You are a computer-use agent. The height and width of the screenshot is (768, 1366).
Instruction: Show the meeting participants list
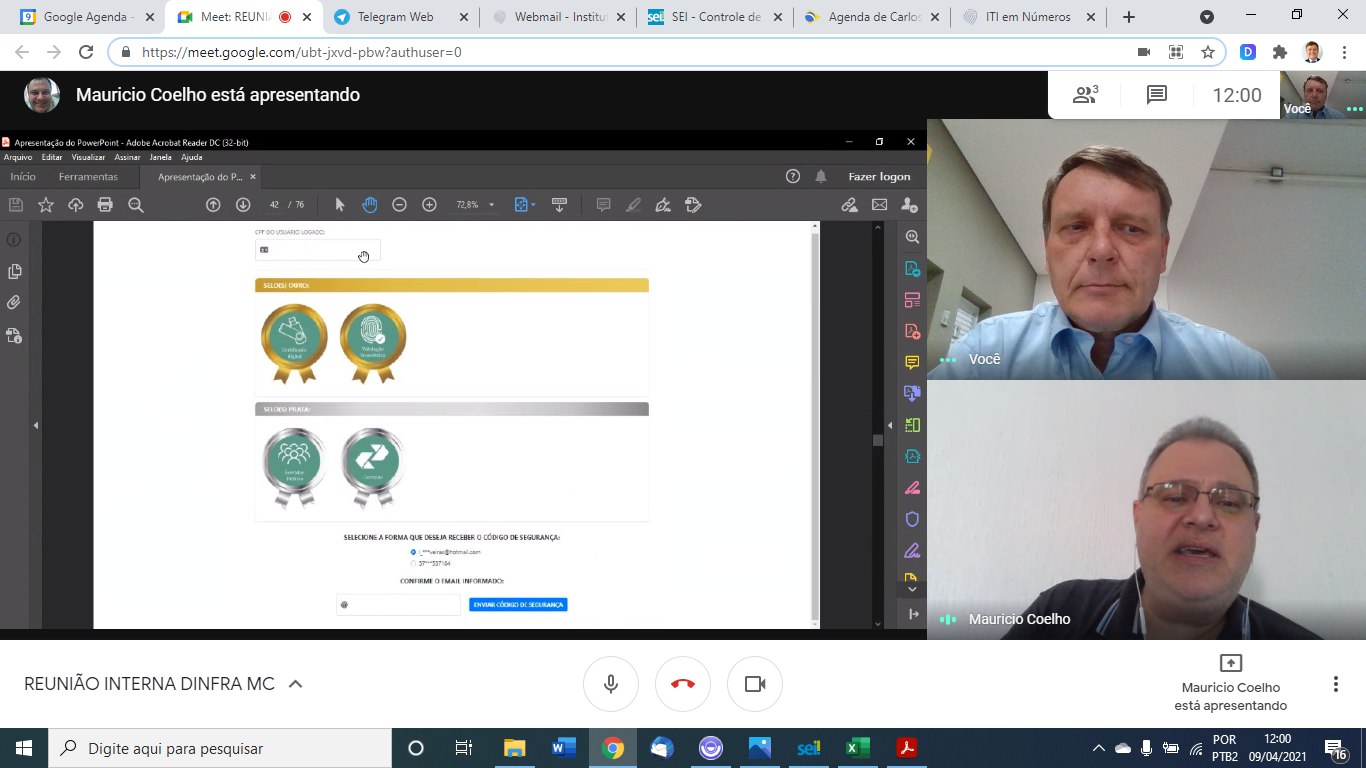pyautogui.click(x=1085, y=95)
